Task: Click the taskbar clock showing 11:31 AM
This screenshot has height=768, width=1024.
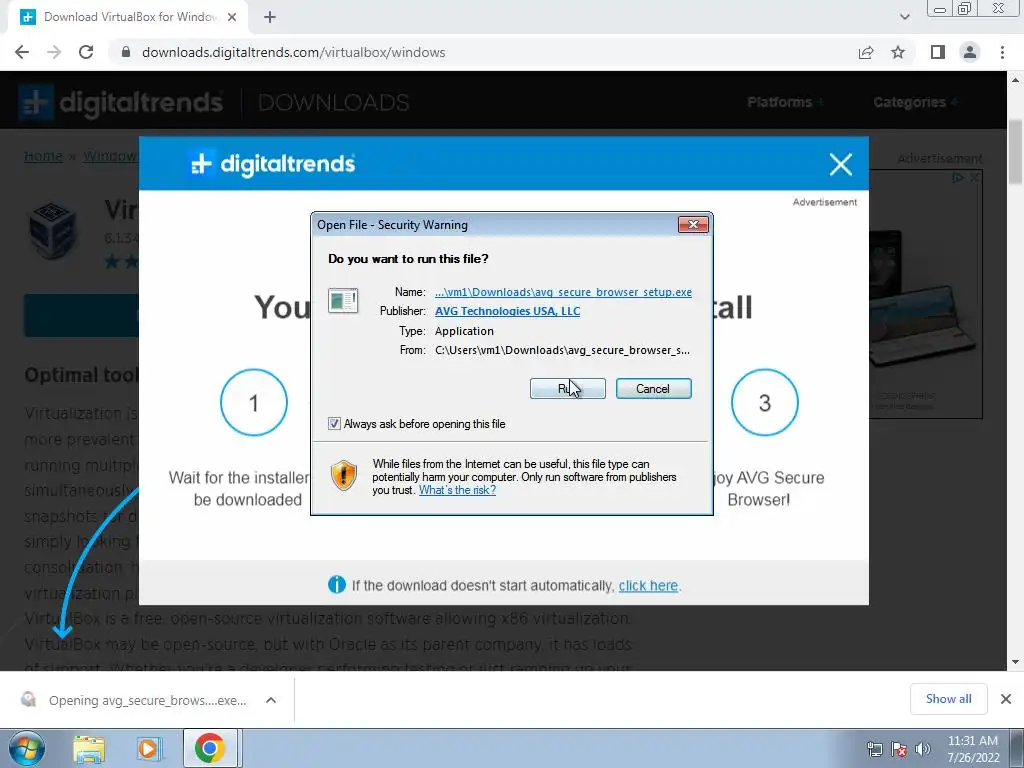Action: coord(973,749)
